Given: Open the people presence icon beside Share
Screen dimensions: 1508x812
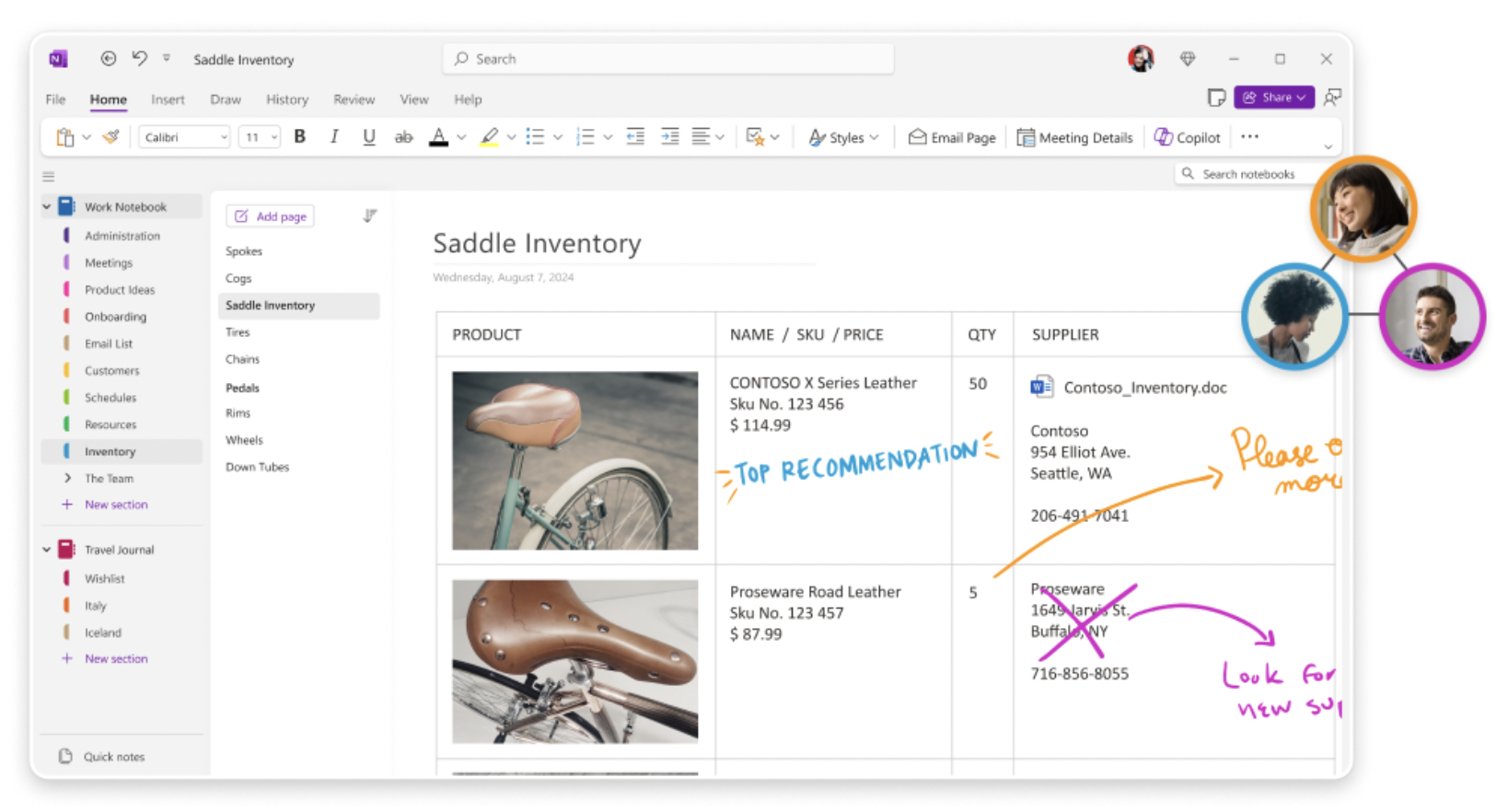Looking at the screenshot, I should point(1332,98).
